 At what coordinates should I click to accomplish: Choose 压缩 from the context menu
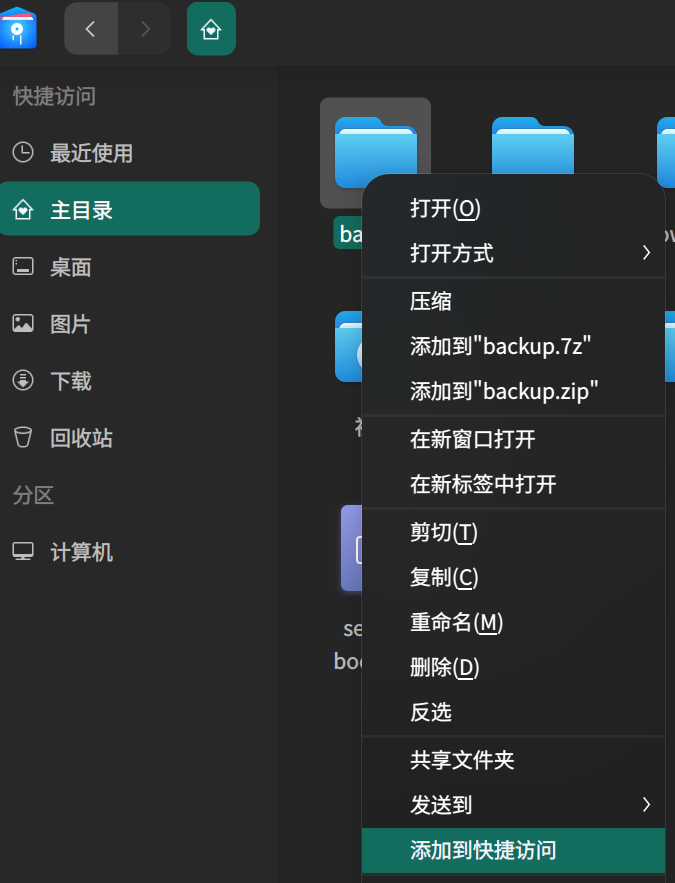tap(513, 301)
